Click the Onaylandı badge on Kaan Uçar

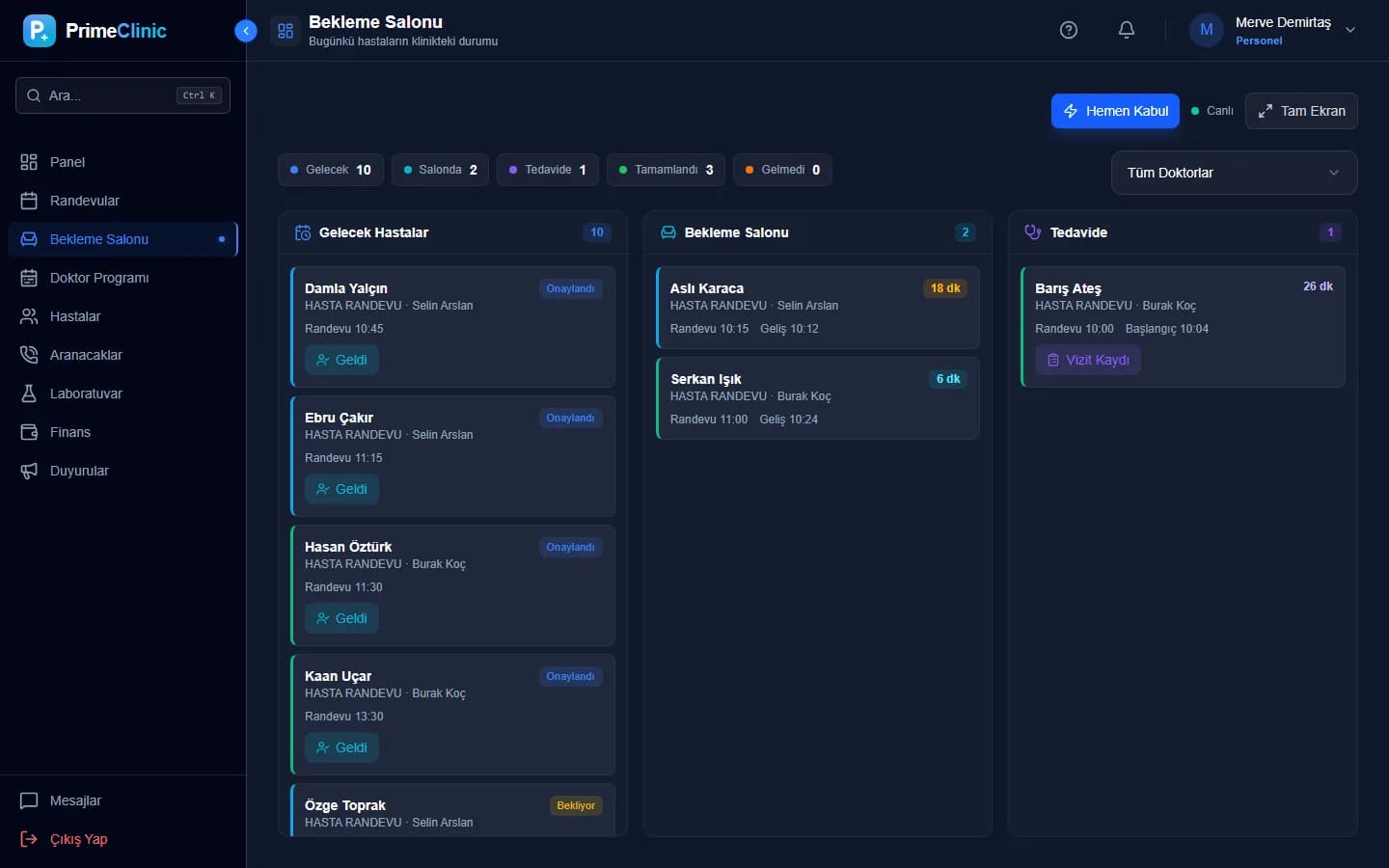(x=570, y=676)
